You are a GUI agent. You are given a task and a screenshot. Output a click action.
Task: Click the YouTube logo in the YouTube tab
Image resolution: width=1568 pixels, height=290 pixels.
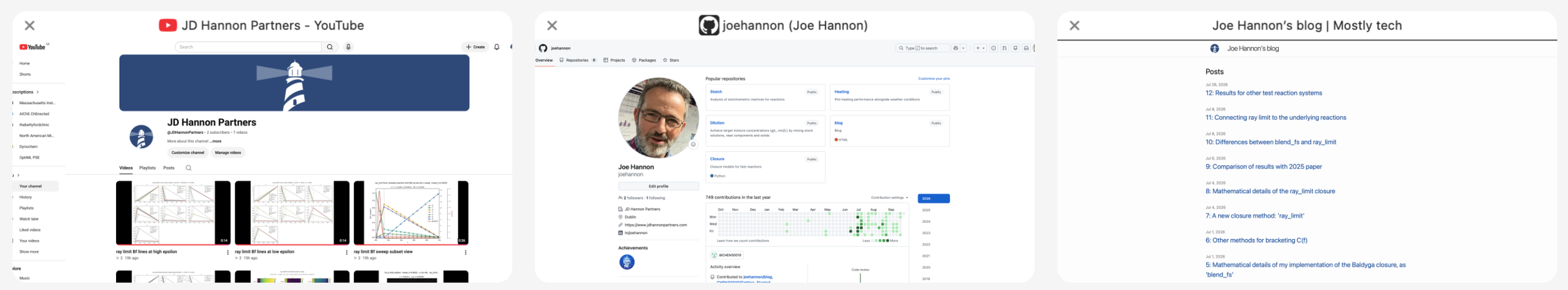click(x=32, y=47)
